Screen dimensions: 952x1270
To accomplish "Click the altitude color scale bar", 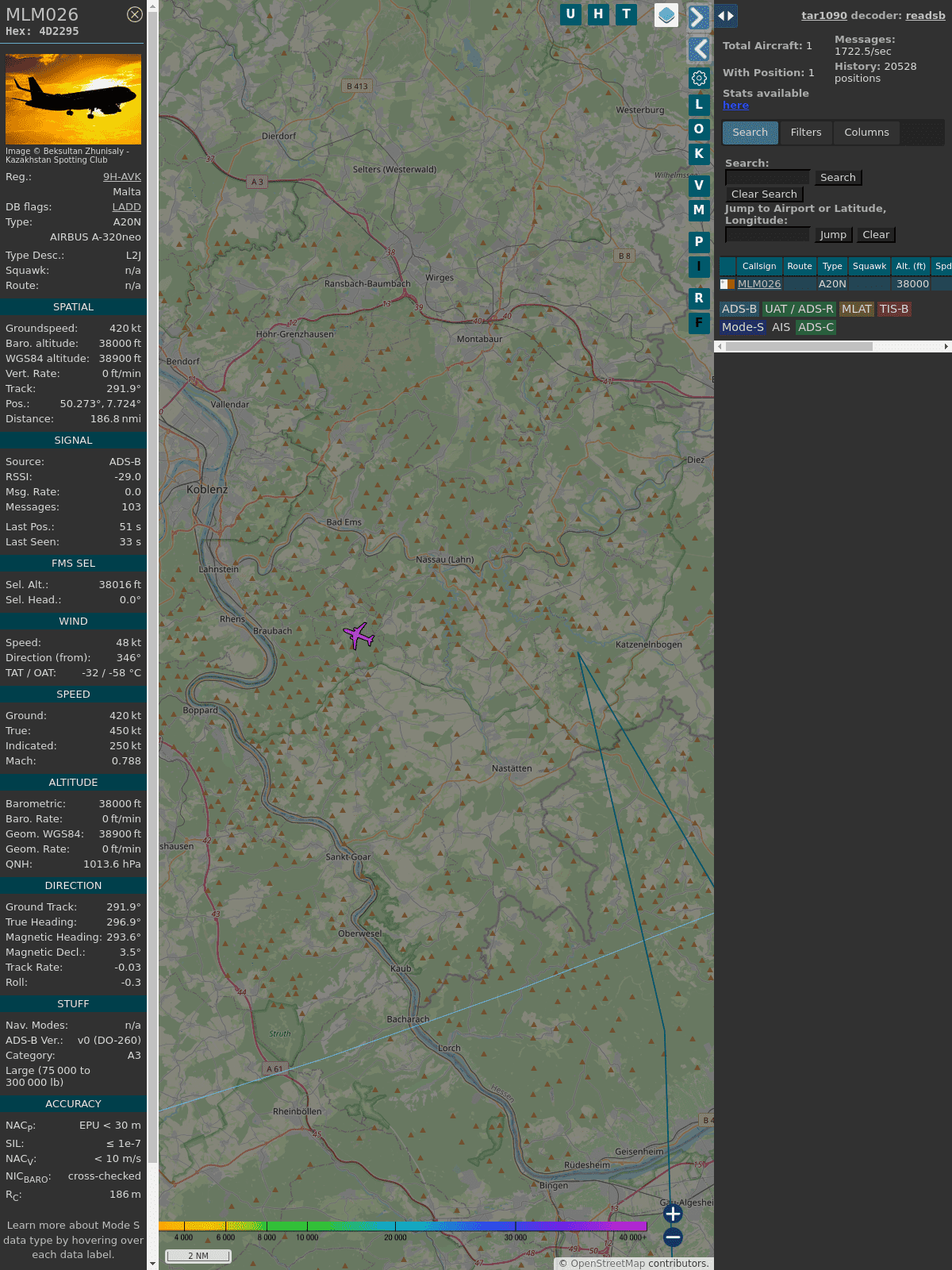I will [403, 1226].
